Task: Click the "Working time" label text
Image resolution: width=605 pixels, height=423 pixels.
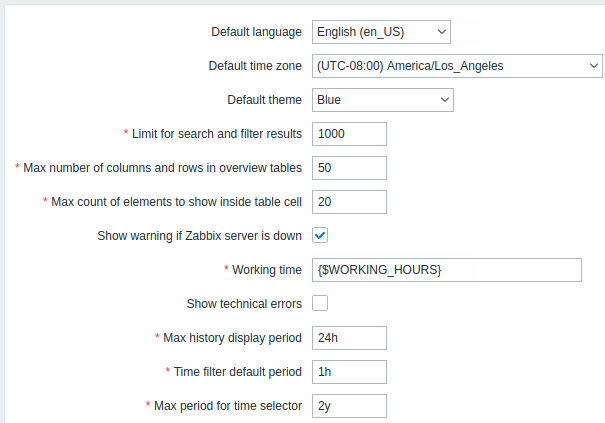Action: tap(267, 270)
